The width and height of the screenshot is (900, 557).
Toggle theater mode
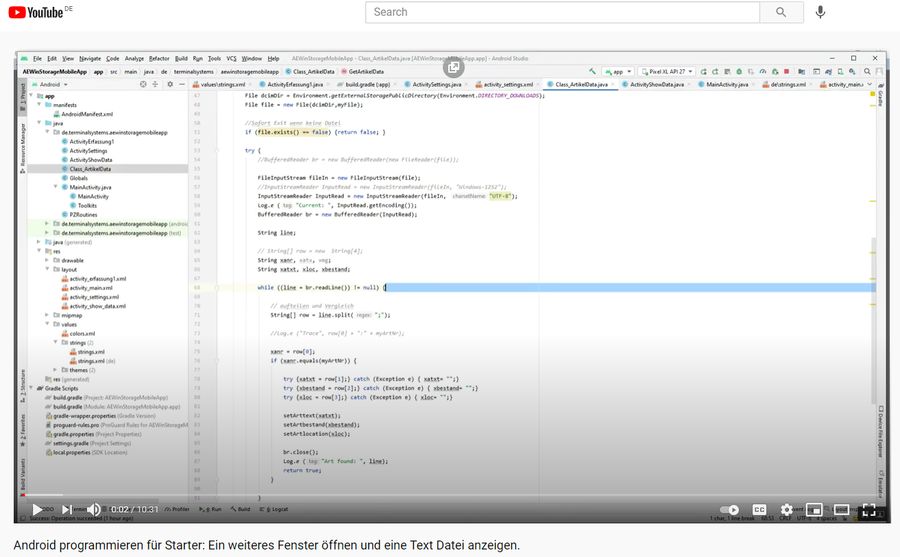pos(841,509)
